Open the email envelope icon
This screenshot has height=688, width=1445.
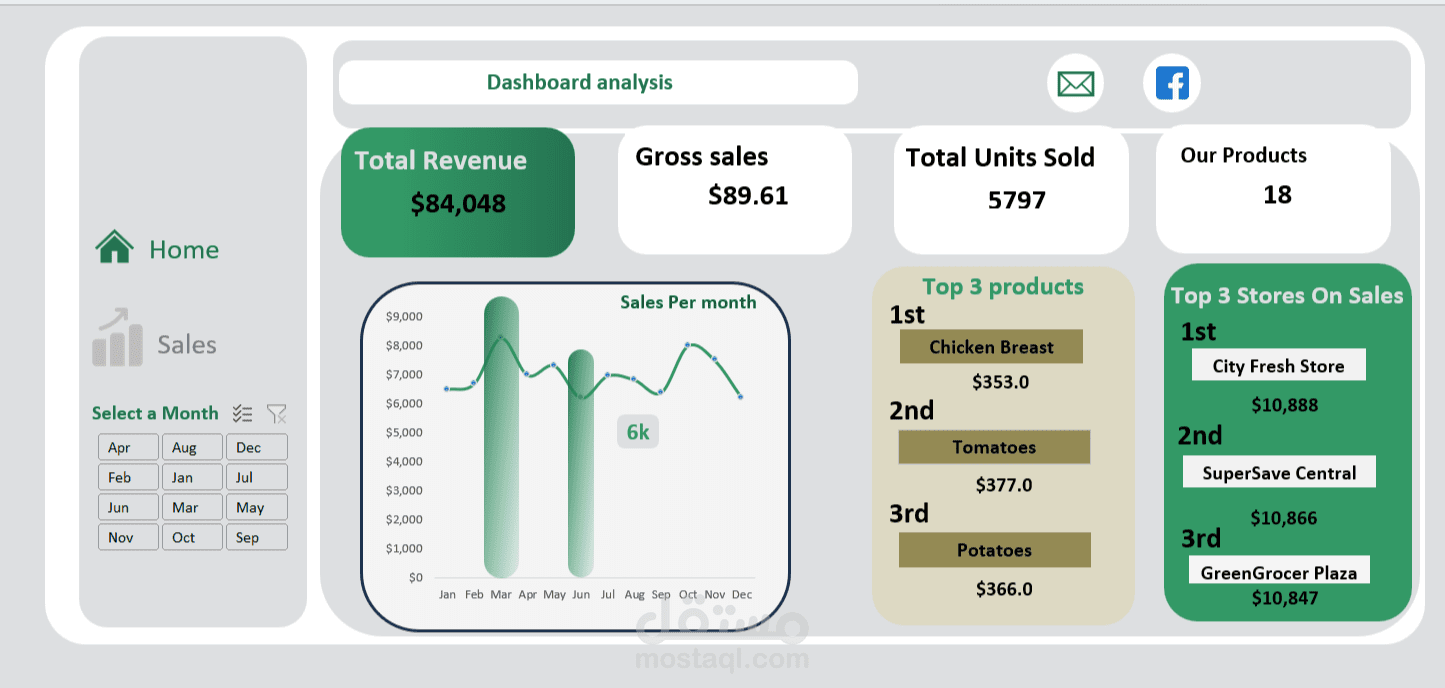(1076, 83)
